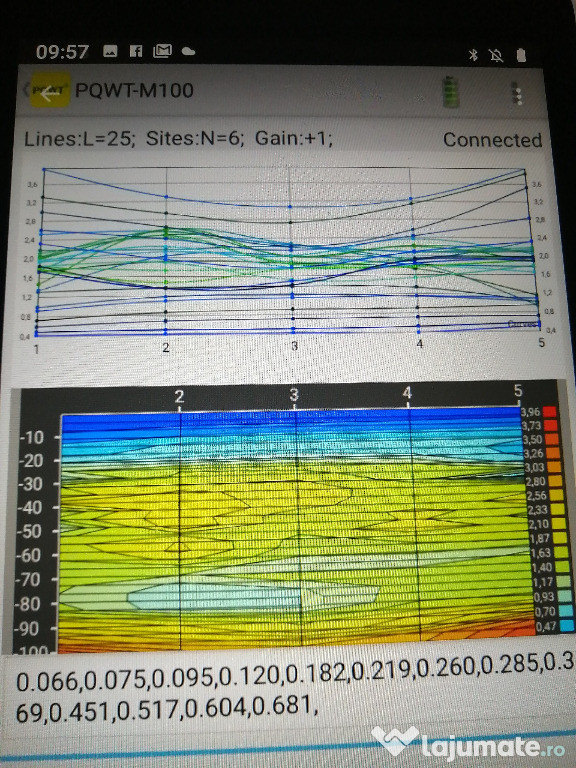Tap the light blue 0,47 legend swatch
This screenshot has height=768, width=576.
pos(567,625)
